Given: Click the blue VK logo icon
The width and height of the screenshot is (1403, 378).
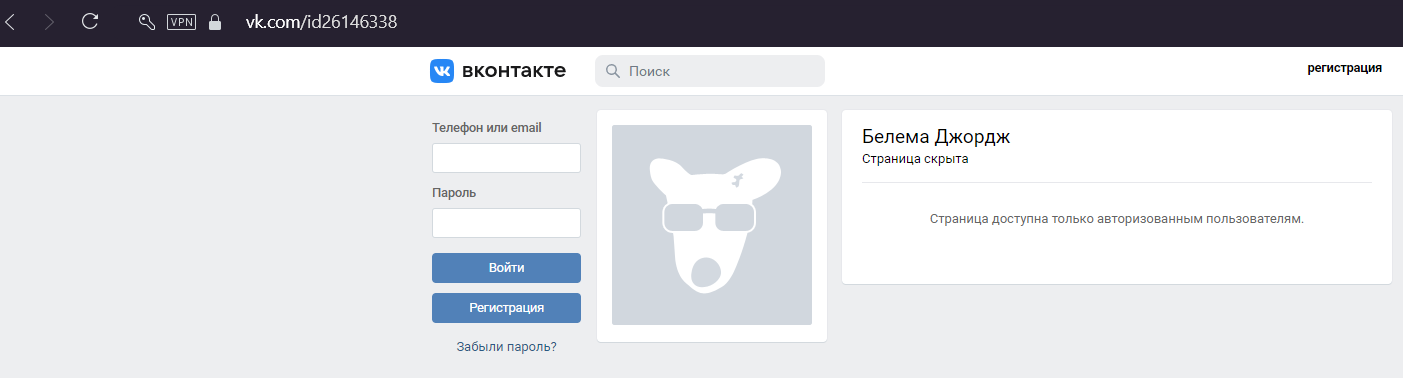Looking at the screenshot, I should point(442,71).
